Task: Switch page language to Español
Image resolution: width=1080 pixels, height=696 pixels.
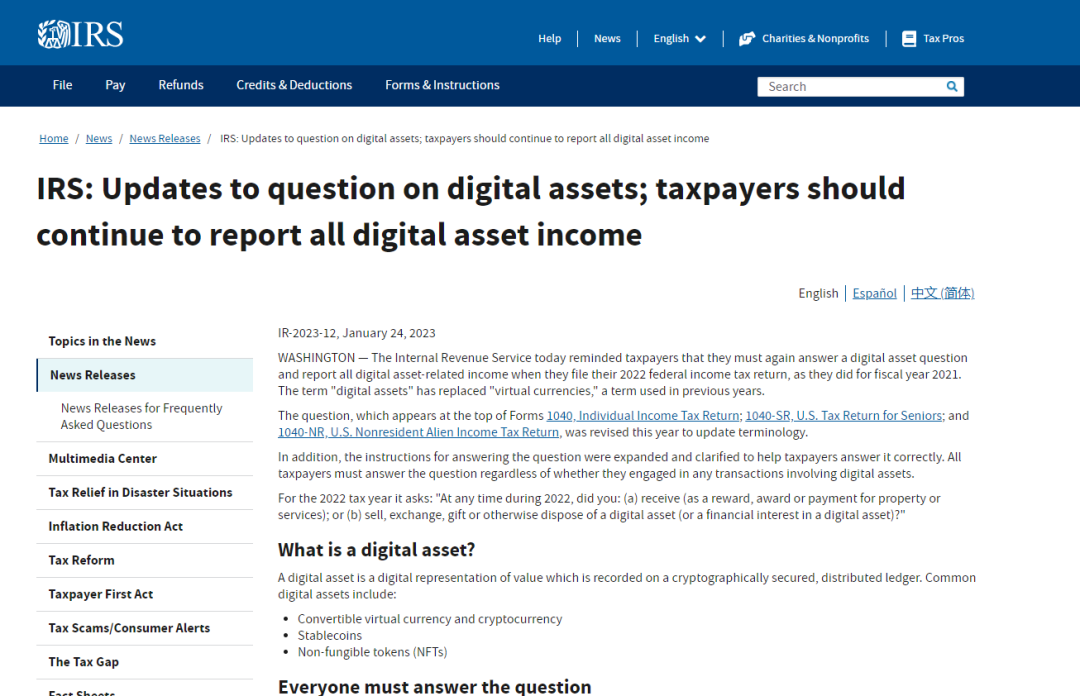Action: [874, 293]
